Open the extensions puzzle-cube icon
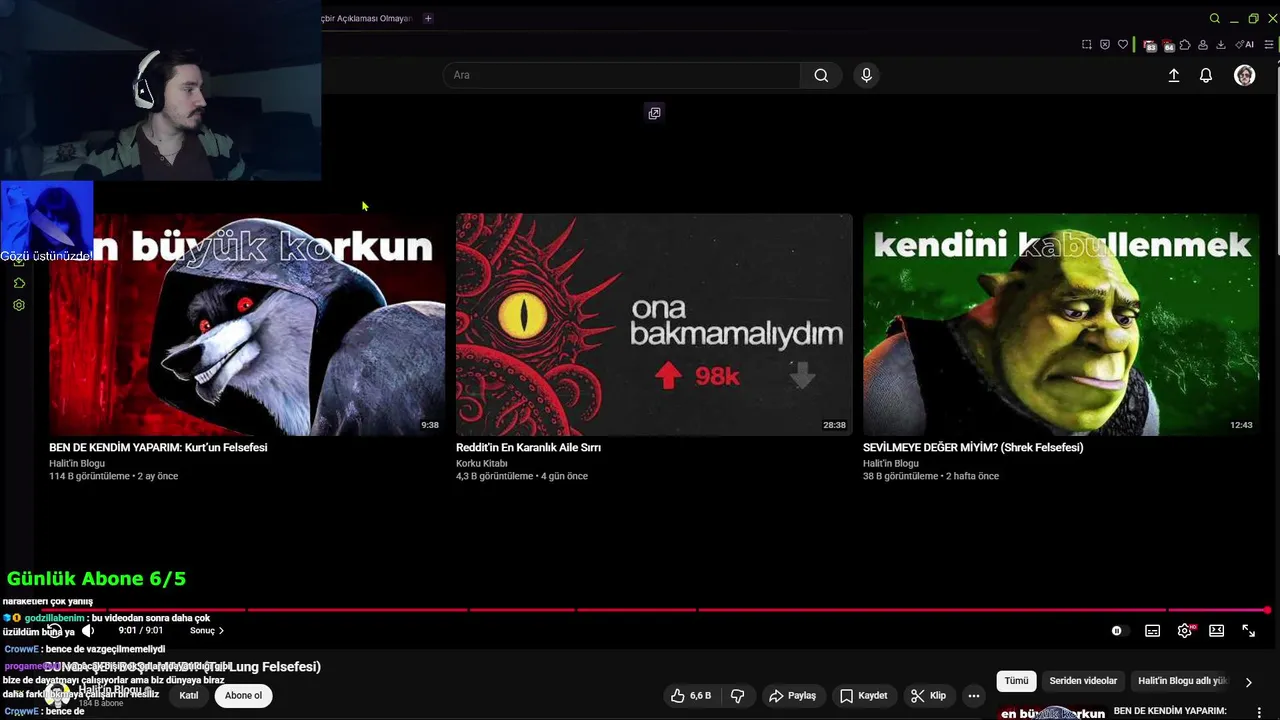1280x720 pixels. coord(1185,44)
